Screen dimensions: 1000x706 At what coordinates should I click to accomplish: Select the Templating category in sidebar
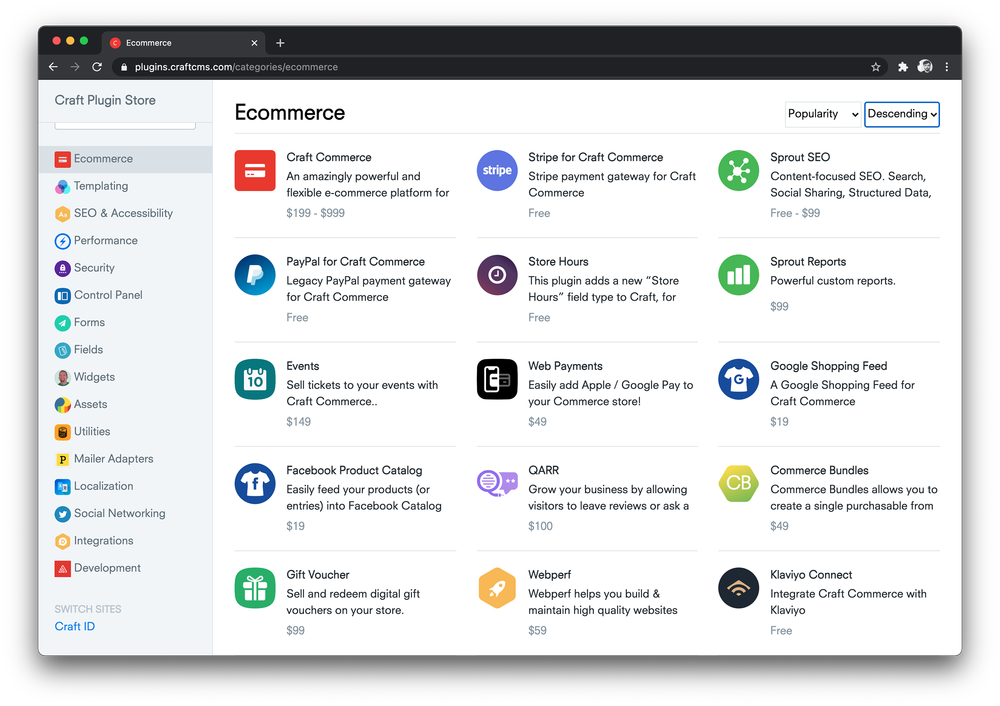(101, 186)
